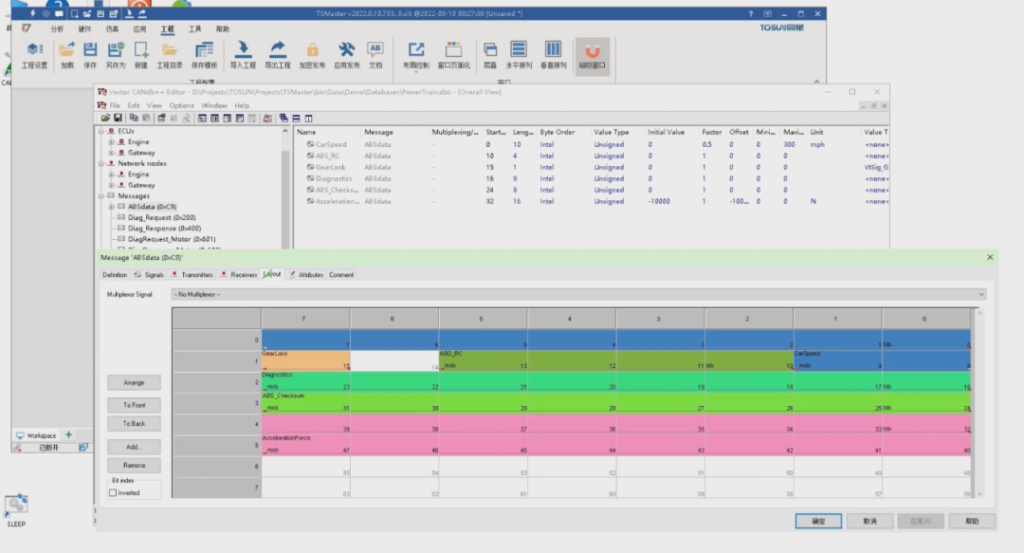The height and width of the screenshot is (553, 1024).
Task: Click the 工程设置 project settings icon
Action: tap(34, 53)
